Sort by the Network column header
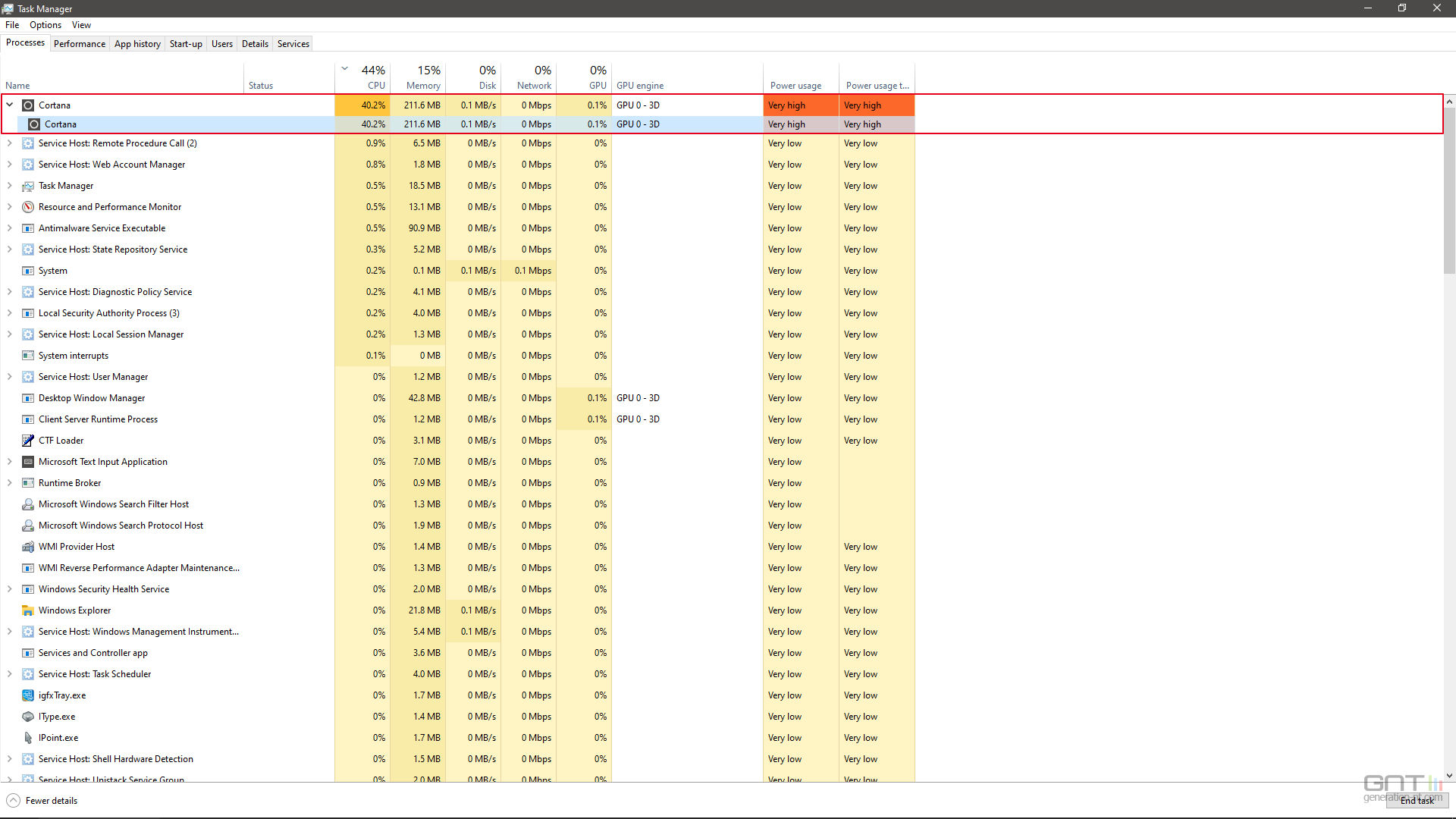 529,77
